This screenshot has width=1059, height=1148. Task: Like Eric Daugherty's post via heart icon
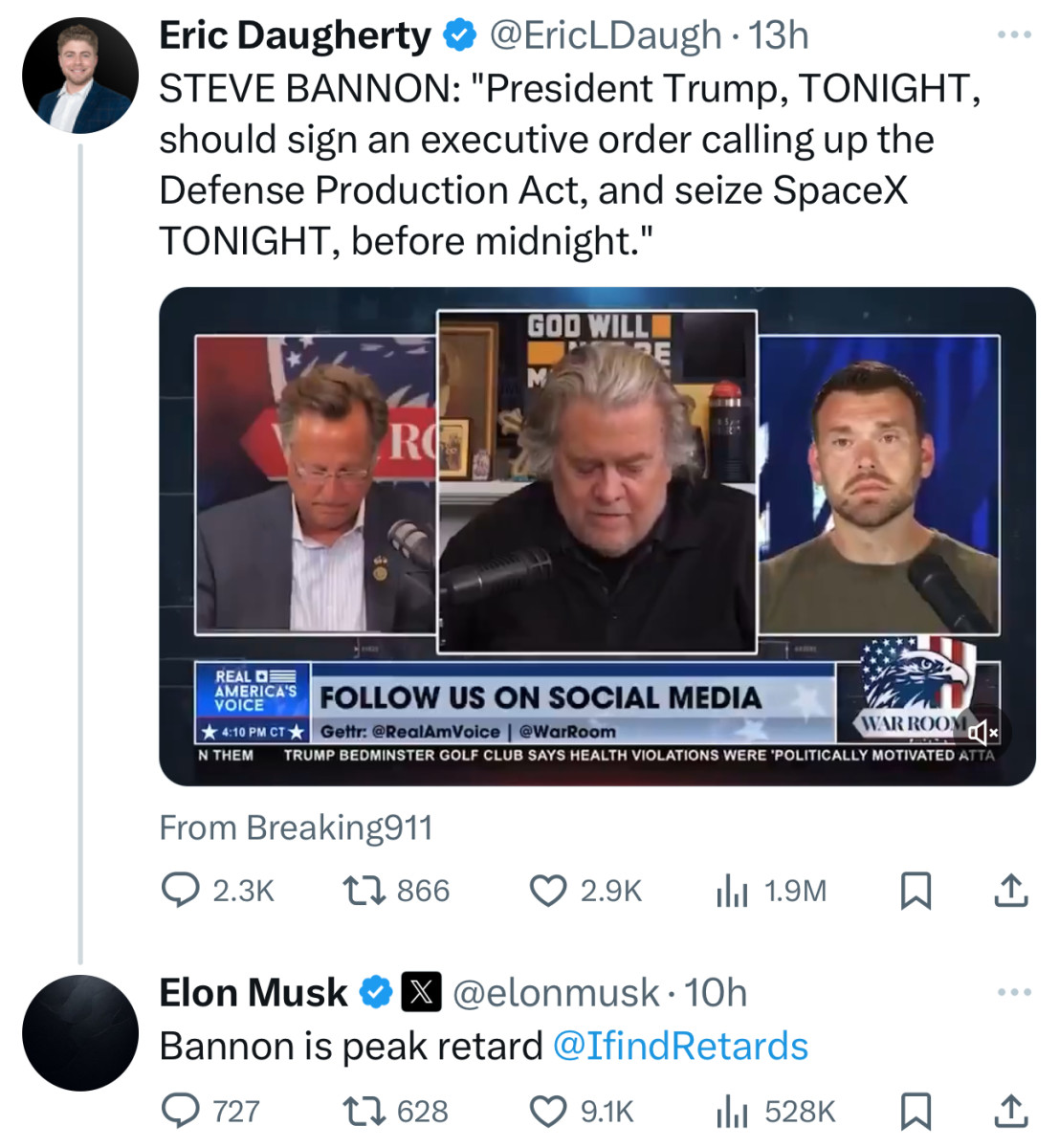pos(547,891)
